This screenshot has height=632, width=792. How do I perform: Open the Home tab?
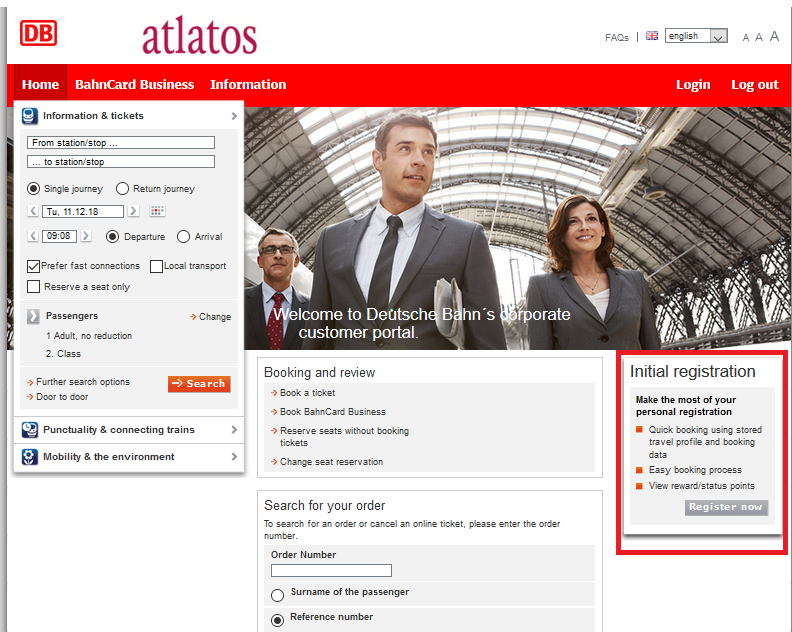coord(40,84)
